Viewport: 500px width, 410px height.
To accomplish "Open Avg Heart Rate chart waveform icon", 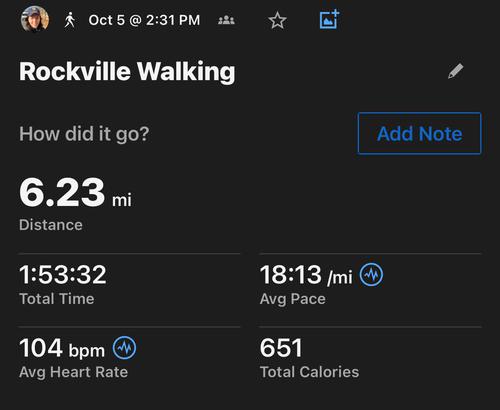I will tap(124, 348).
